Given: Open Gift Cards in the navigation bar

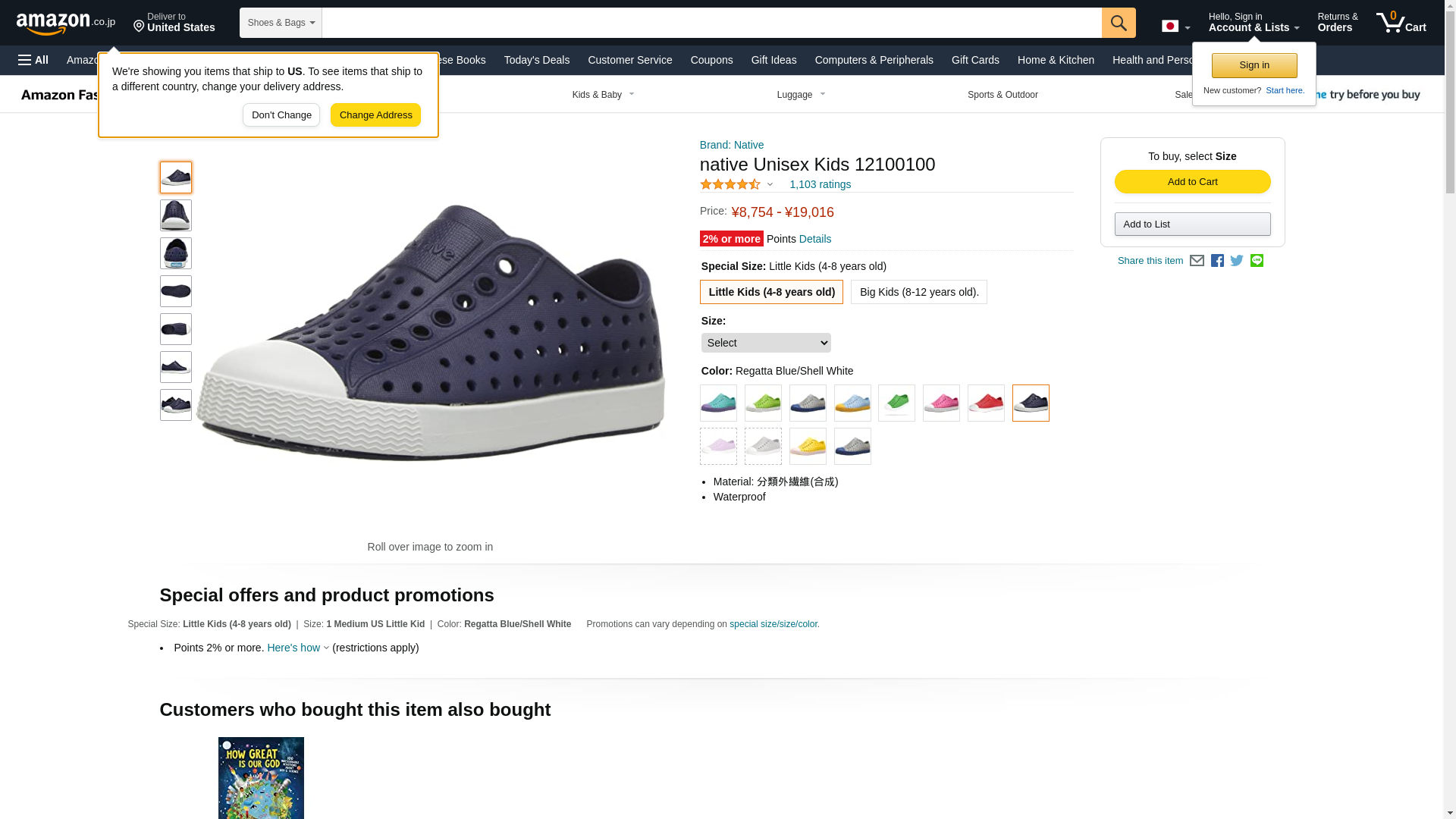Looking at the screenshot, I should click(x=974, y=60).
